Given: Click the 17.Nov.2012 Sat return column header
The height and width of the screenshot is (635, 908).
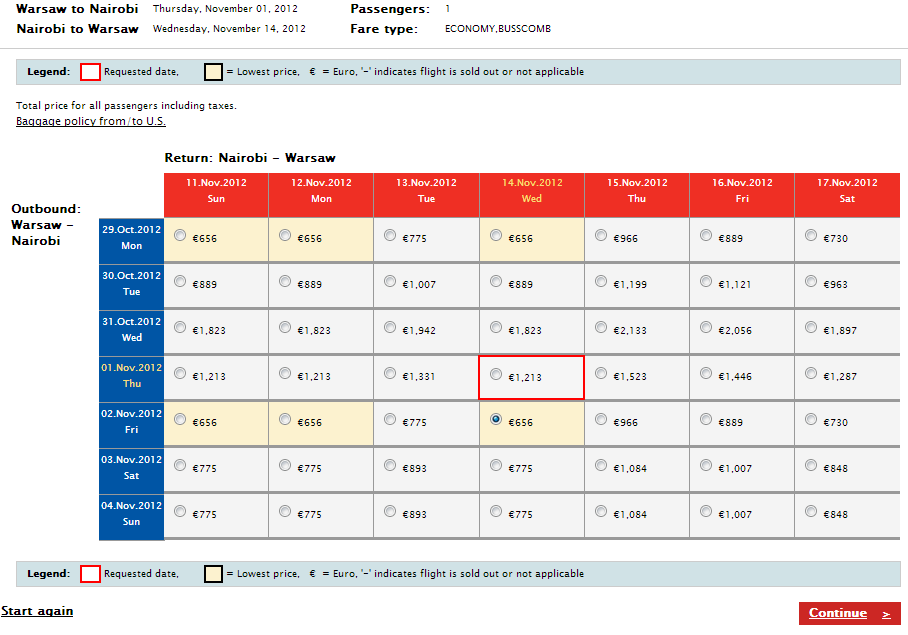Looking at the screenshot, I should [847, 195].
